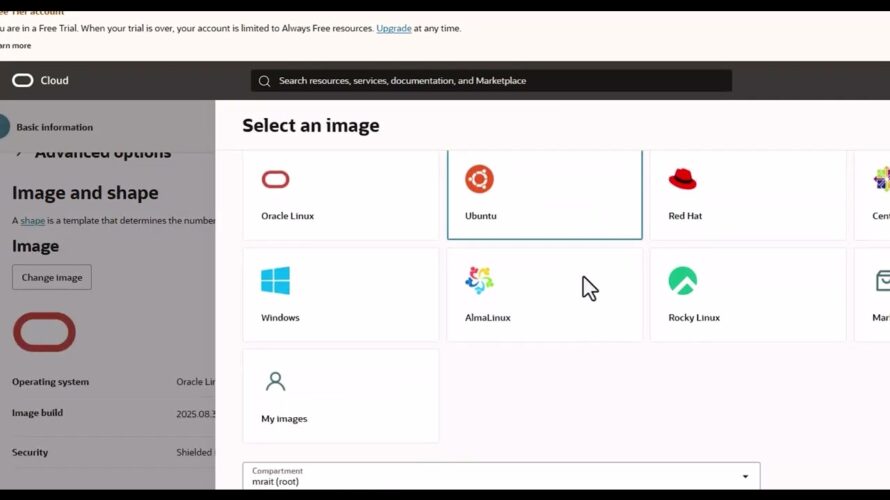The width and height of the screenshot is (890, 500).
Task: Click the Ubuntu label text
Action: pos(481,216)
